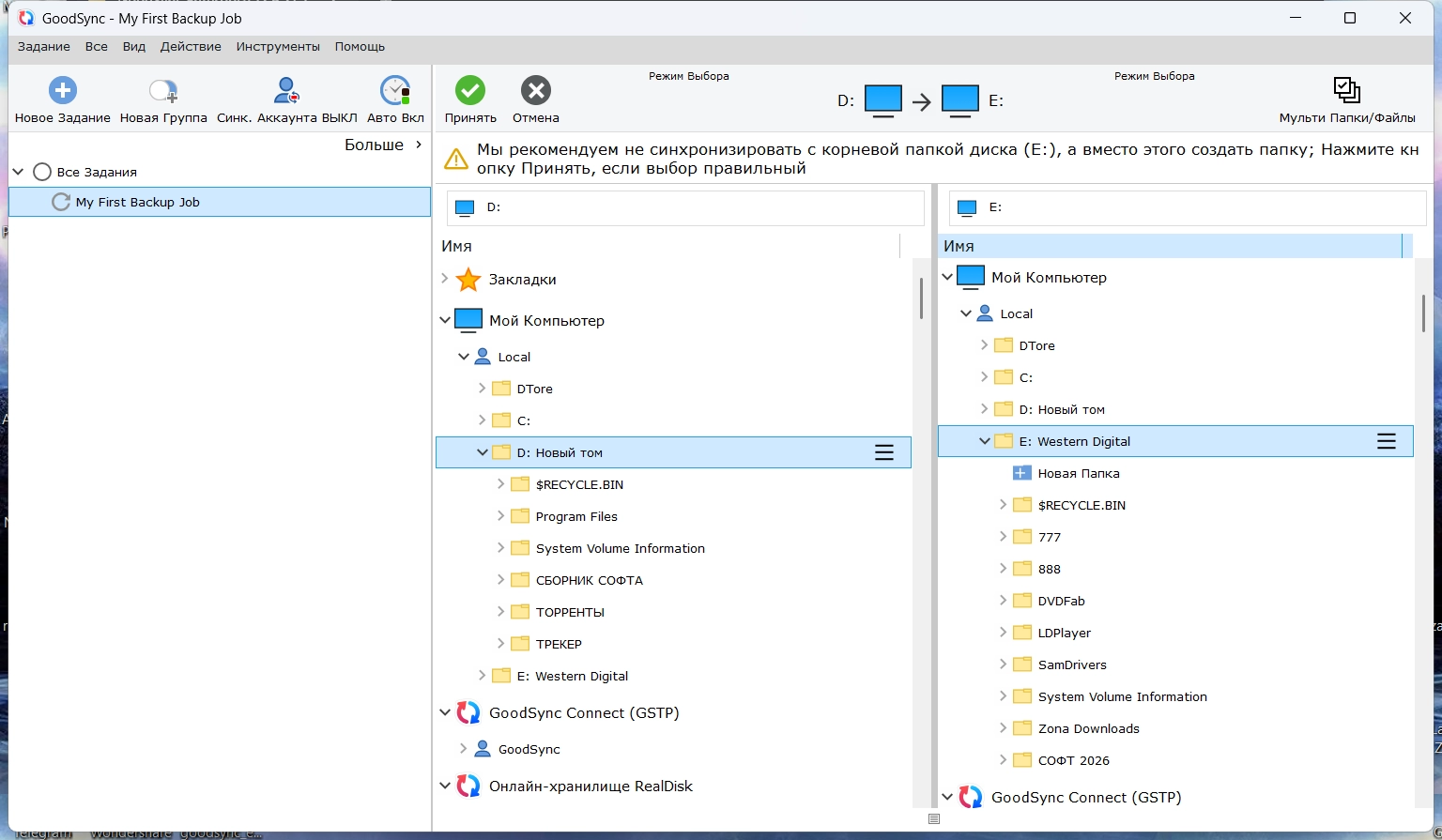Expand the Zona Downloads folder
Image resolution: width=1442 pixels, height=840 pixels.
point(1004,728)
